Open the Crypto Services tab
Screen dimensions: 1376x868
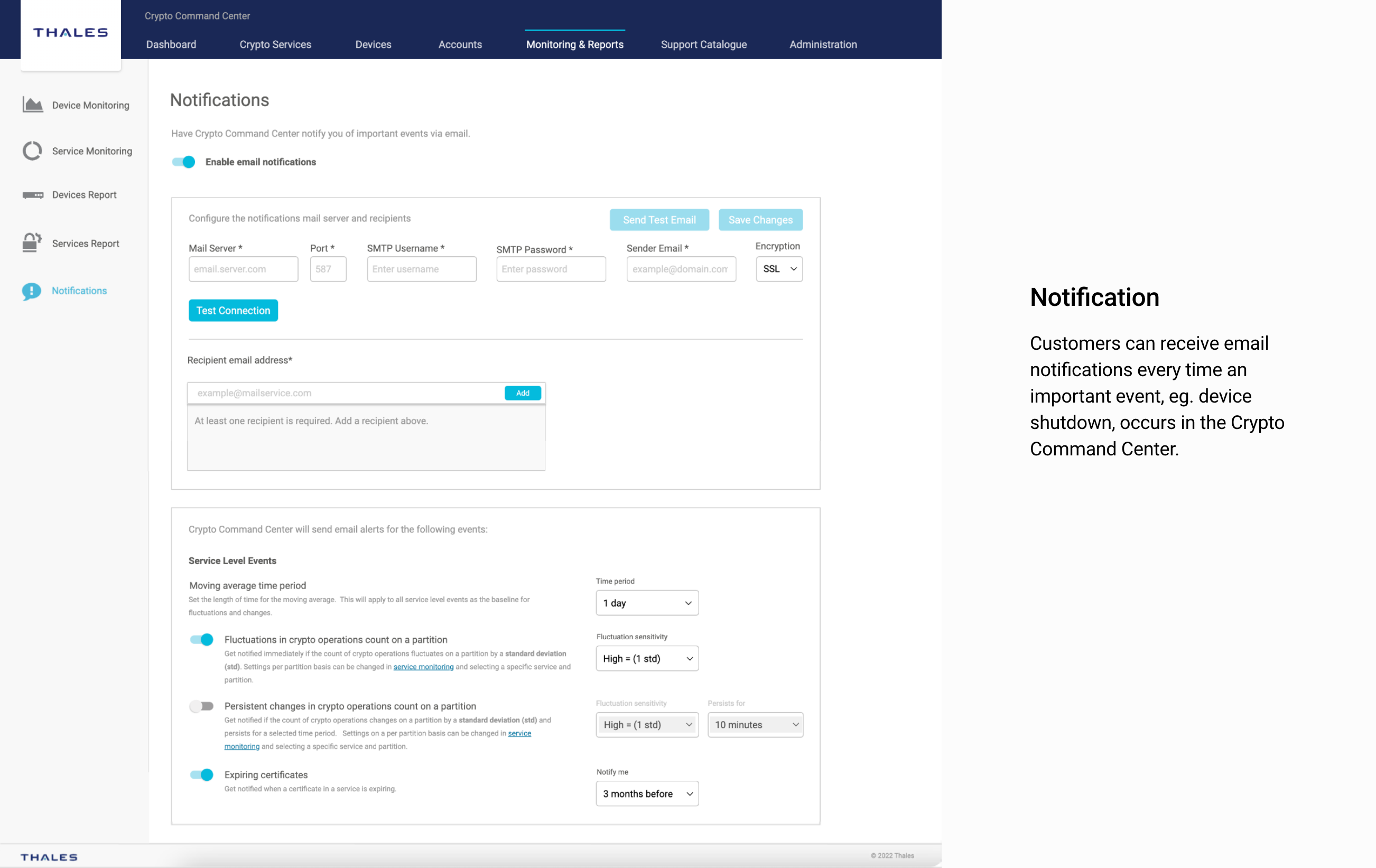click(x=275, y=44)
